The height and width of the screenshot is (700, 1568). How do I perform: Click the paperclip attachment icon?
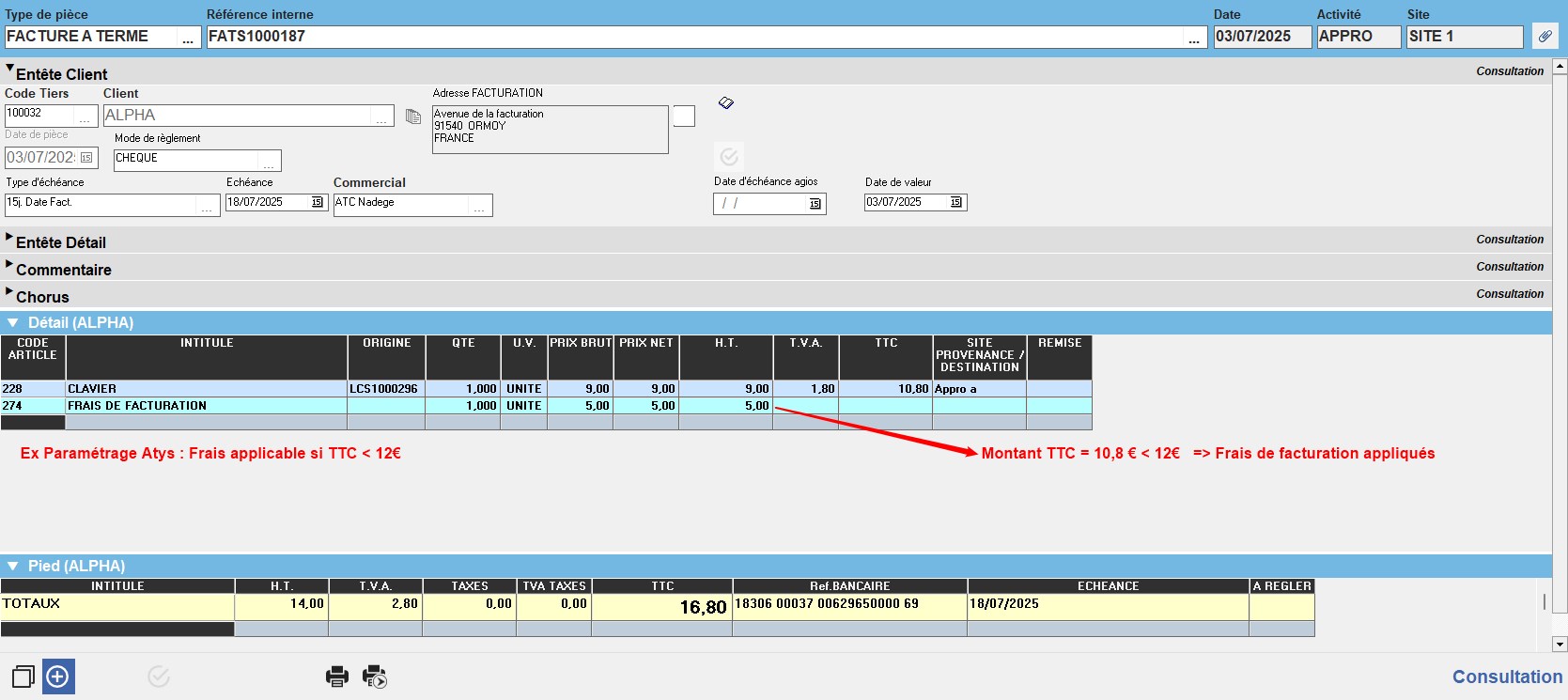click(x=1545, y=37)
